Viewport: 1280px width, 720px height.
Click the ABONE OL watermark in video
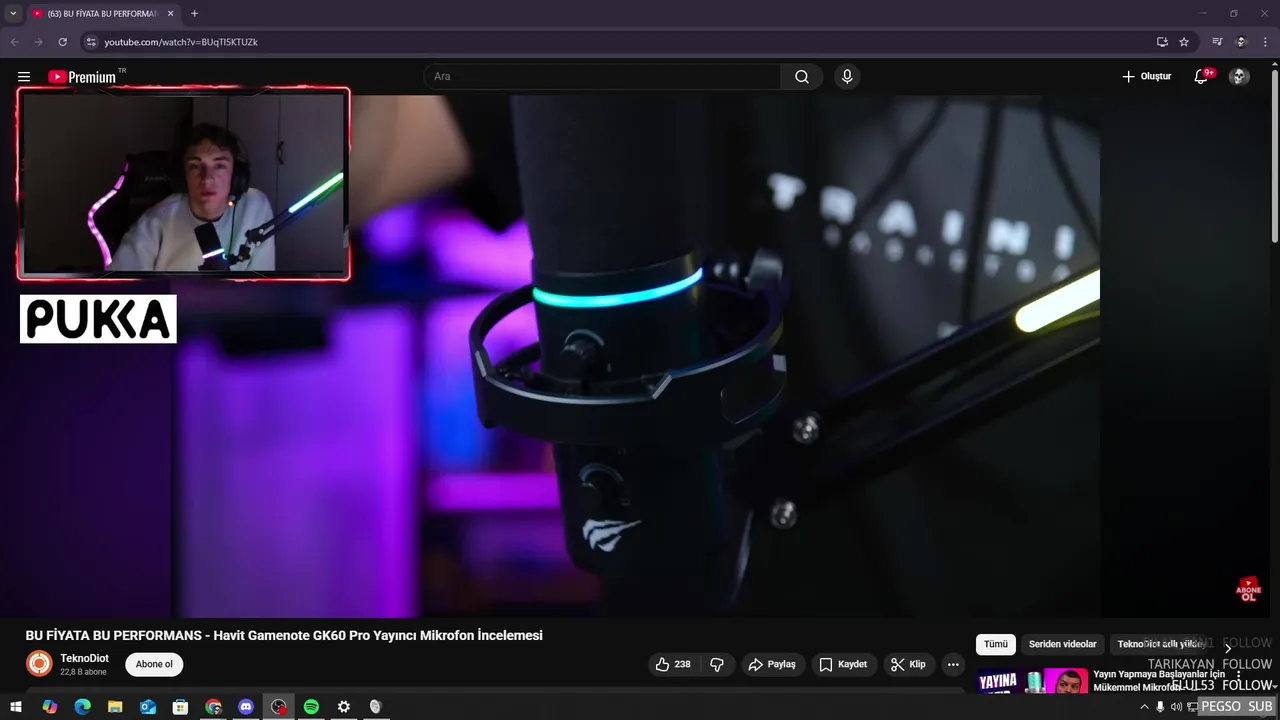click(1249, 588)
